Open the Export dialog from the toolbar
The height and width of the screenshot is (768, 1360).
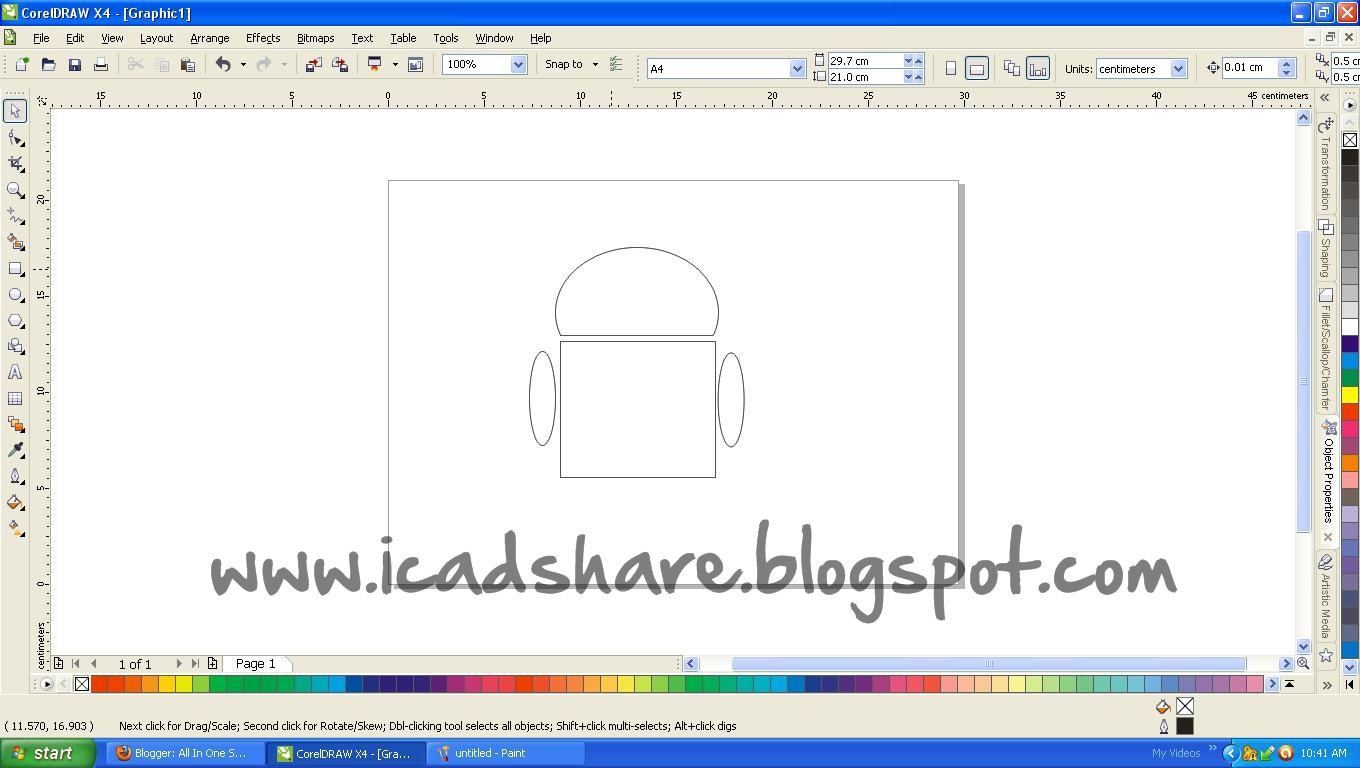pyautogui.click(x=340, y=63)
